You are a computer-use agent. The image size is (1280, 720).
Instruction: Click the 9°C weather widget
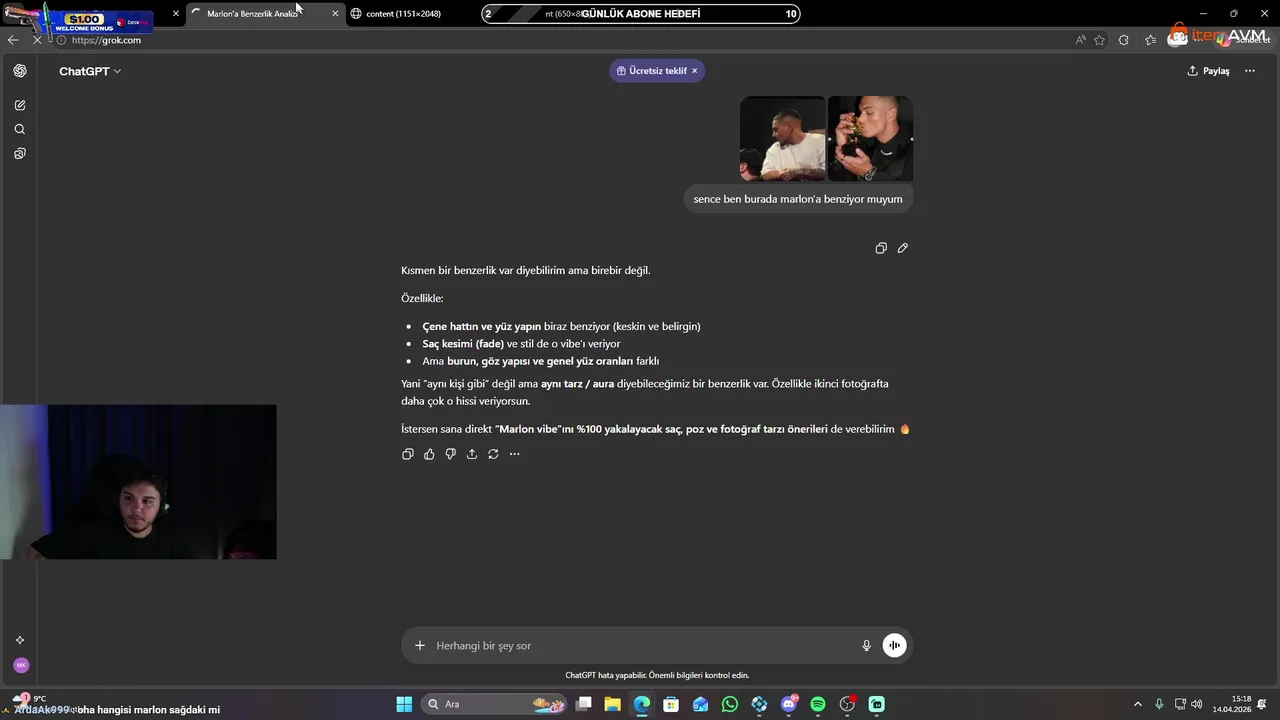[x=28, y=699]
